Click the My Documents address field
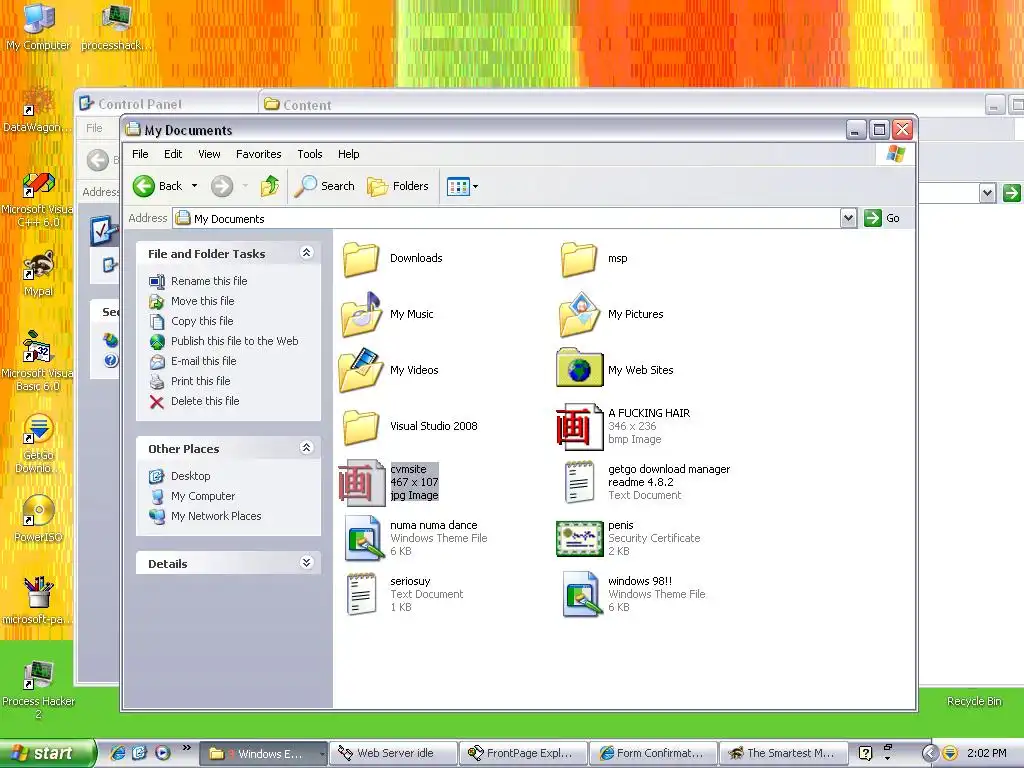 click(x=506, y=218)
